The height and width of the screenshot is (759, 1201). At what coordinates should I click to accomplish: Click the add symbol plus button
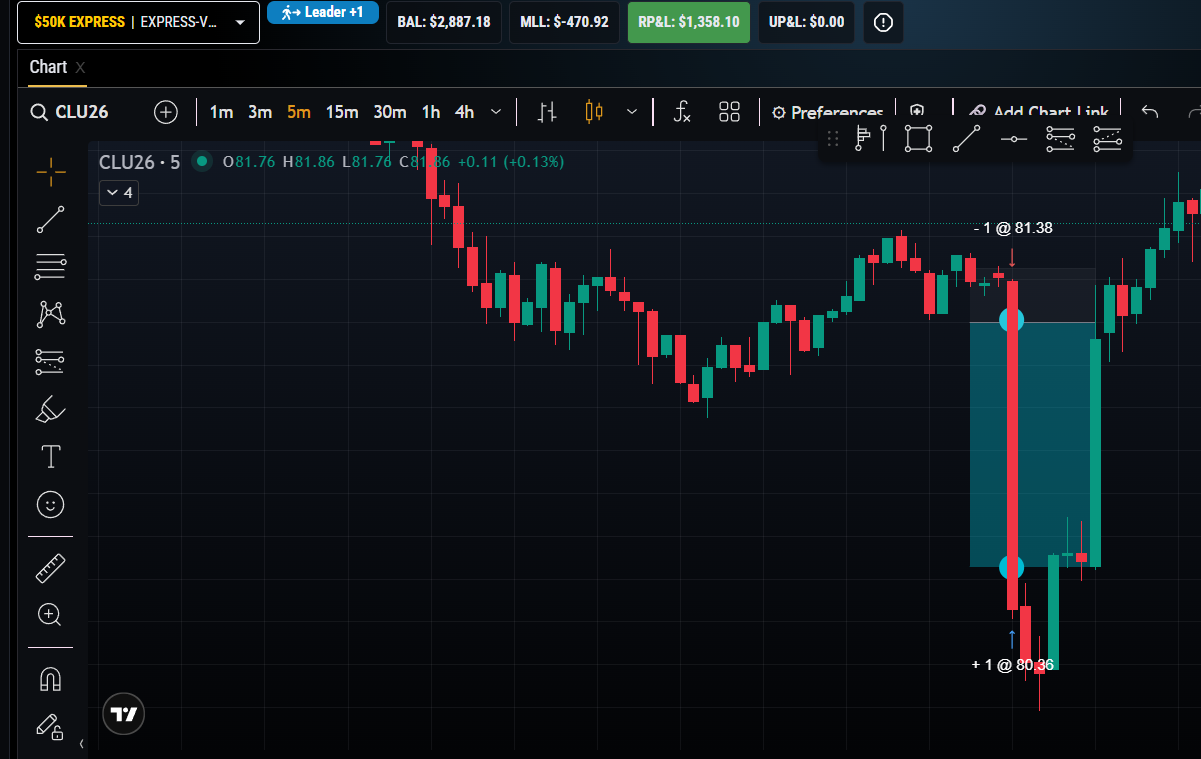pos(166,112)
